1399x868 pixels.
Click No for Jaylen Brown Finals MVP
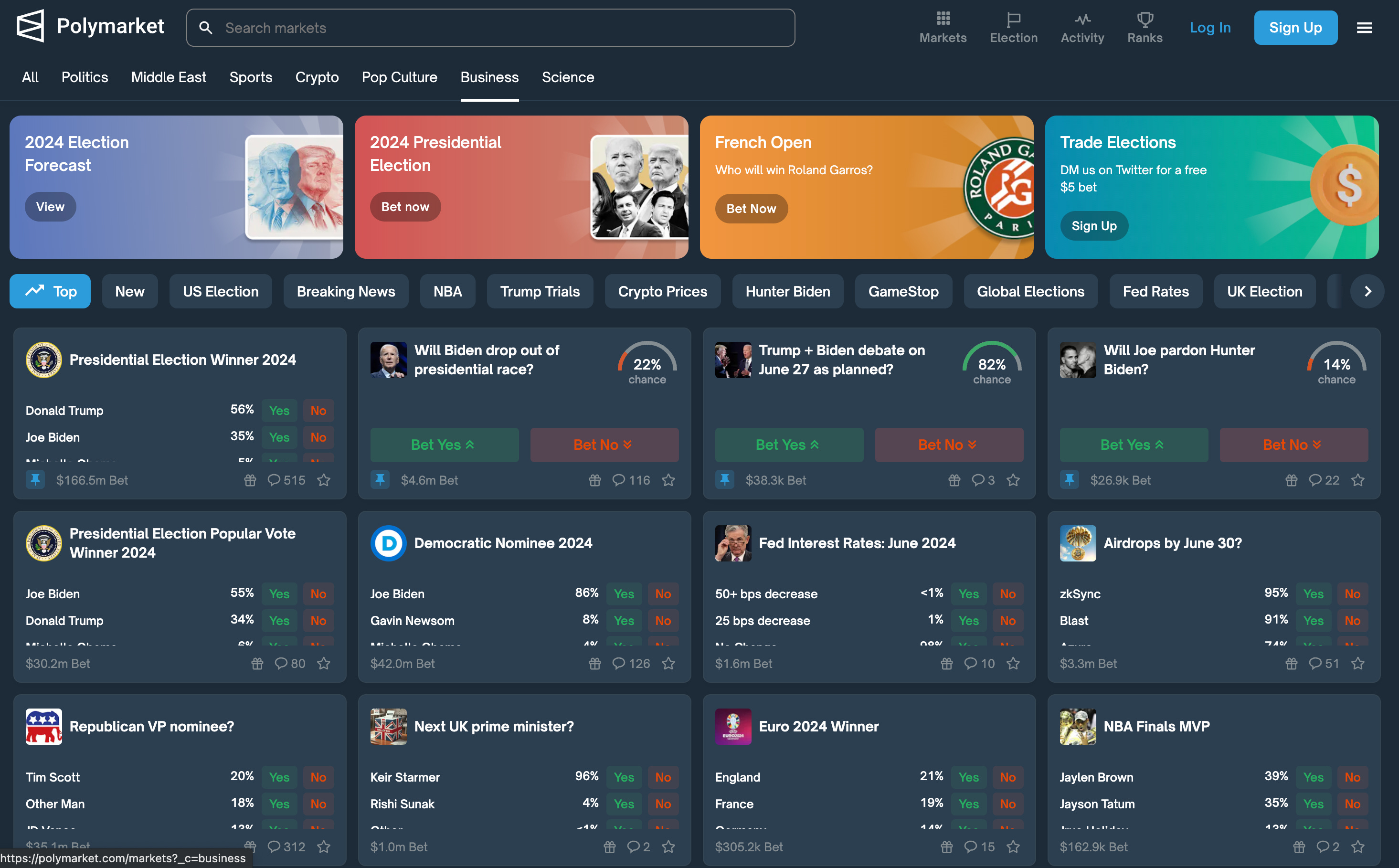pyautogui.click(x=1352, y=777)
